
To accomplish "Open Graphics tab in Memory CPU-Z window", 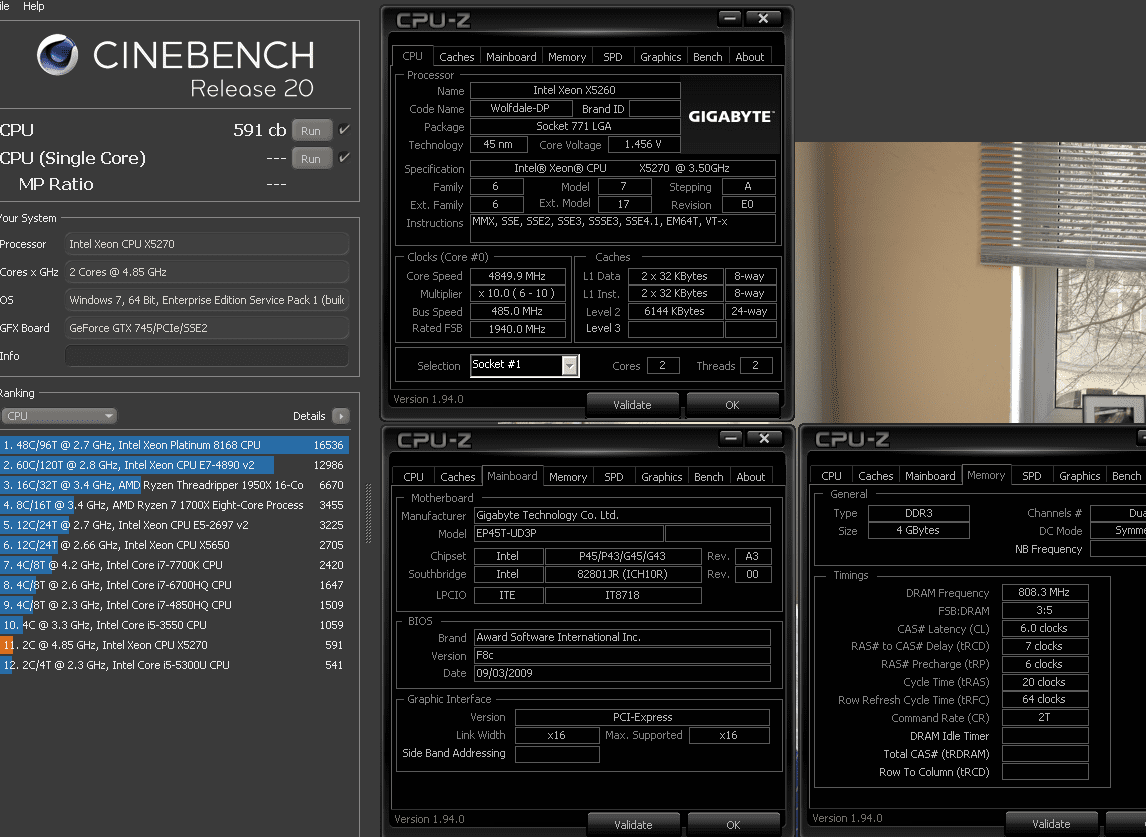I will pyautogui.click(x=1079, y=476).
